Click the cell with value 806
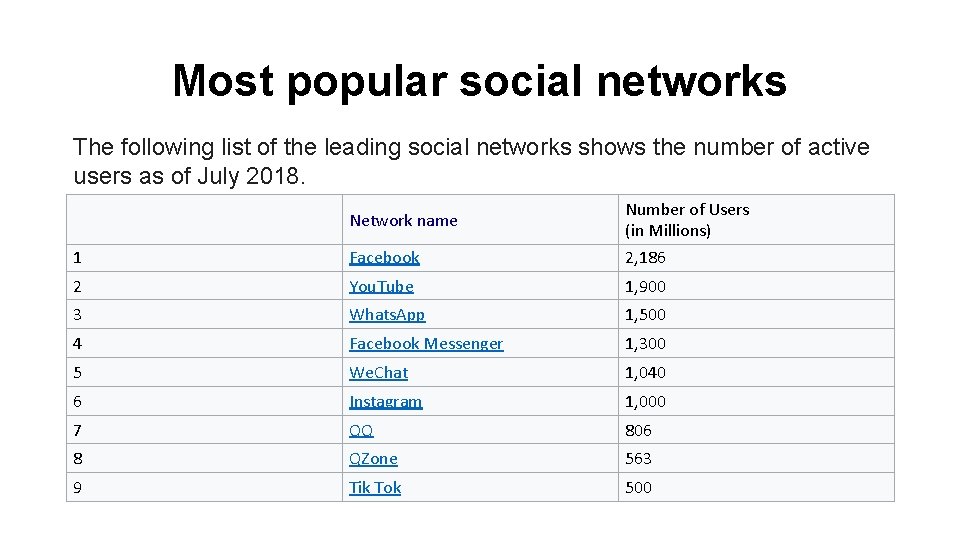Viewport: 960px width, 540px height. (638, 431)
